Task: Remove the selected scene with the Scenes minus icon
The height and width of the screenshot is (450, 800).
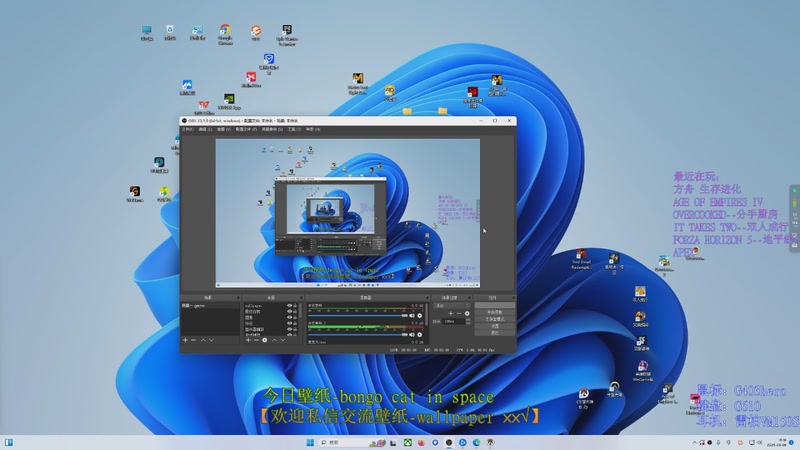Action: pyautogui.click(x=193, y=340)
